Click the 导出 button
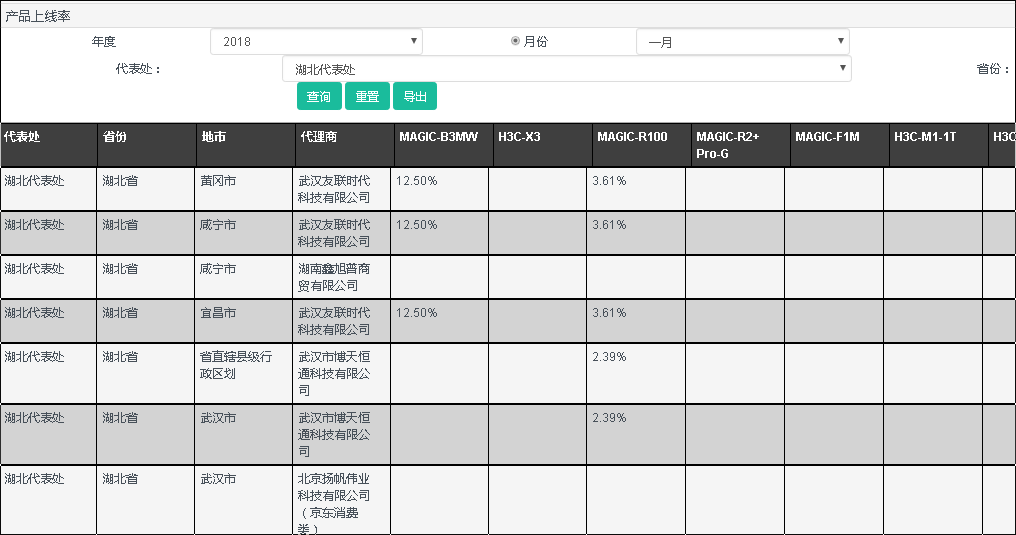 coord(415,96)
